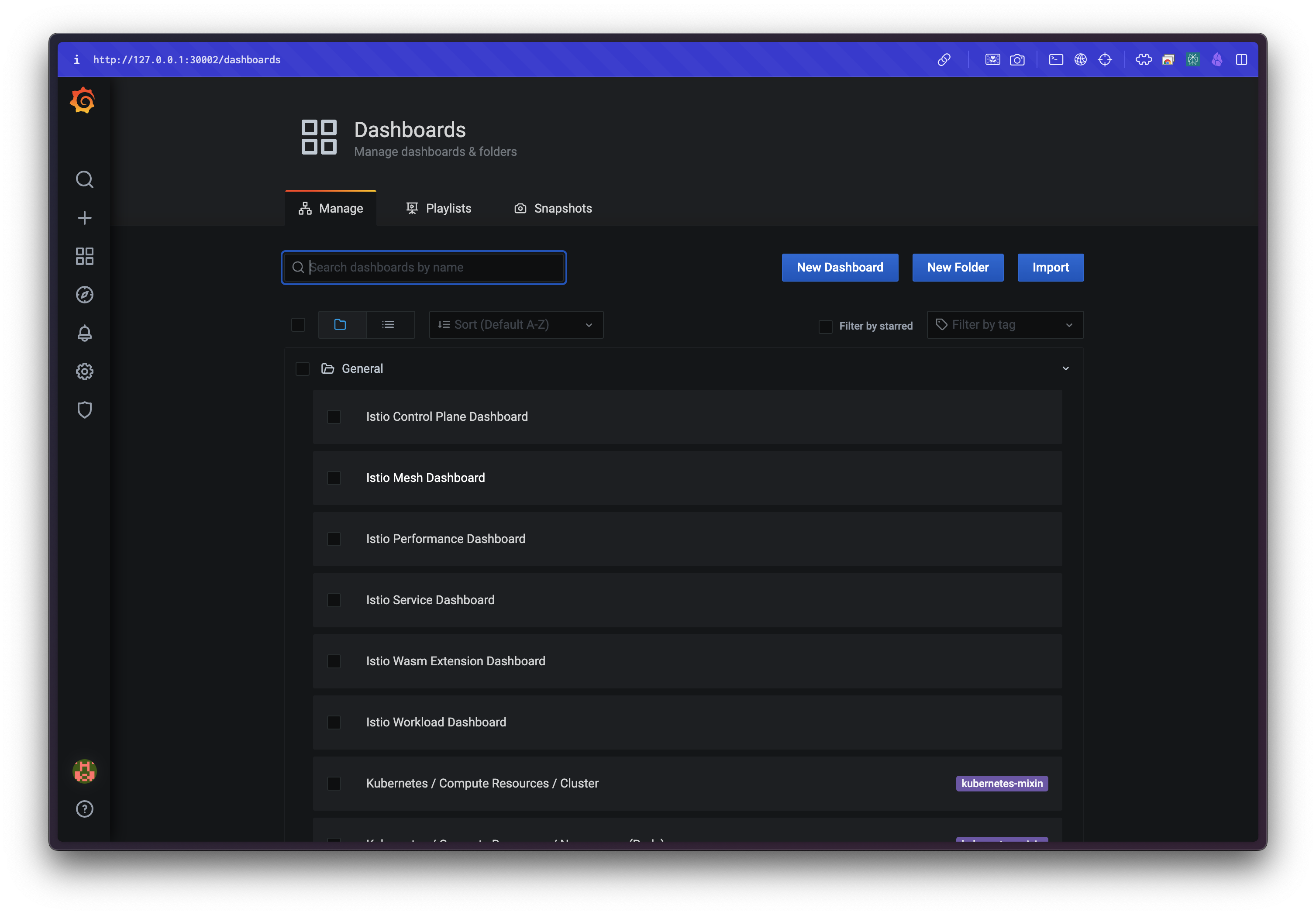Image resolution: width=1316 pixels, height=915 pixels.
Task: Click the image capture icon left of camera
Action: pos(993,59)
